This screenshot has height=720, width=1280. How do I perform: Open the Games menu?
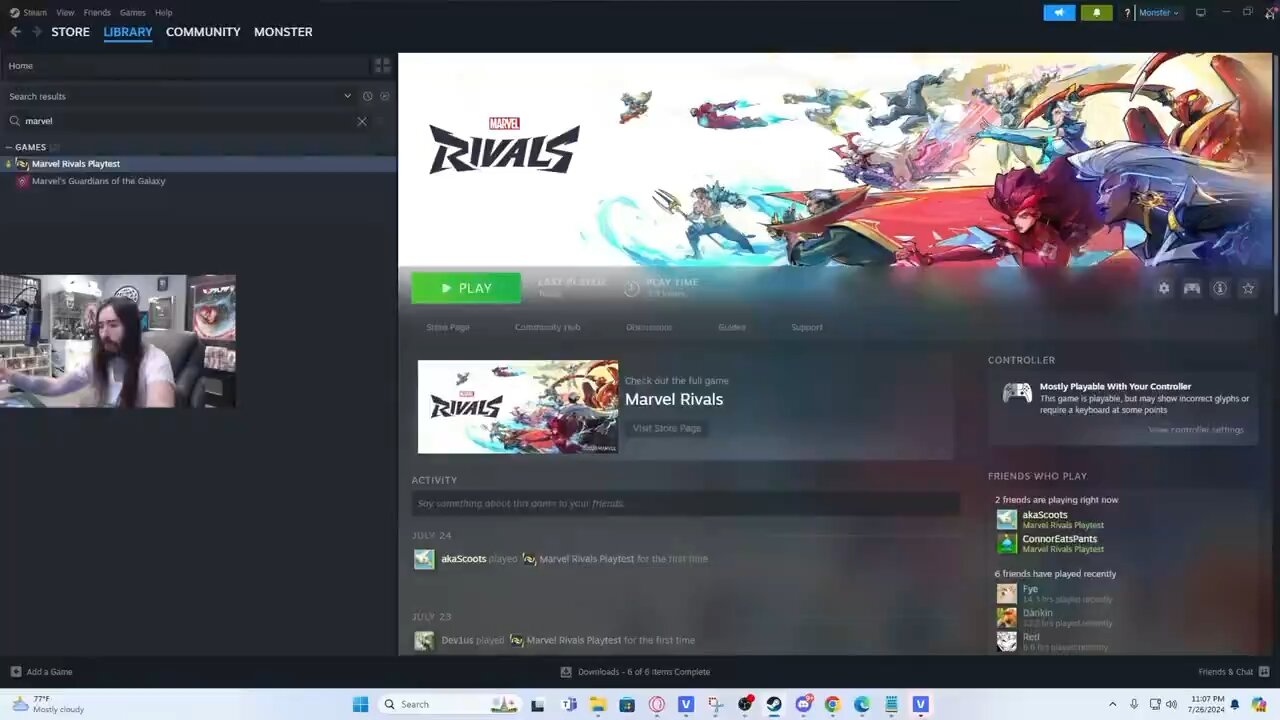[x=132, y=13]
